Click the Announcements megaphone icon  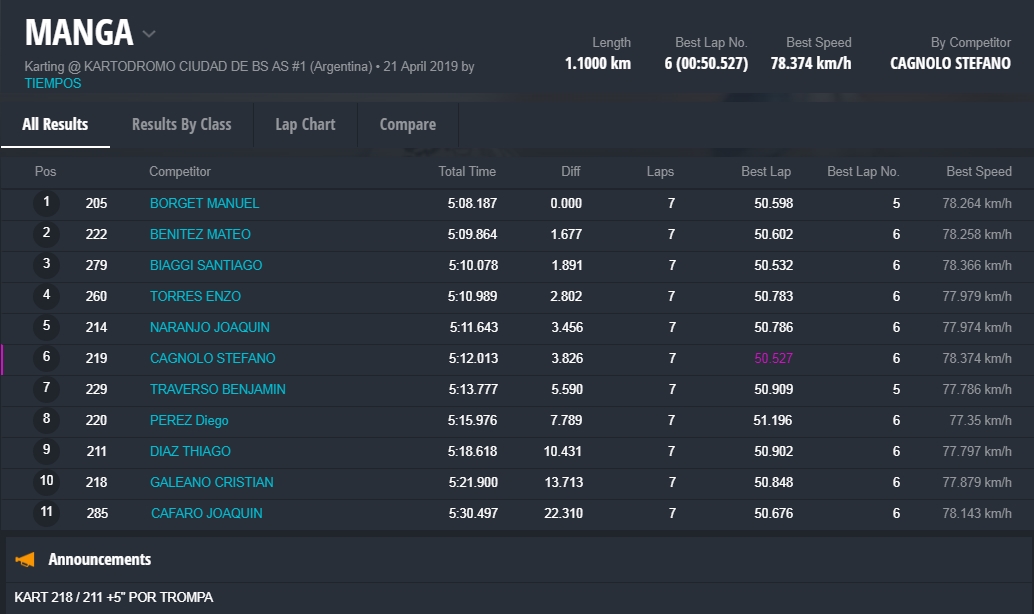(x=25, y=560)
